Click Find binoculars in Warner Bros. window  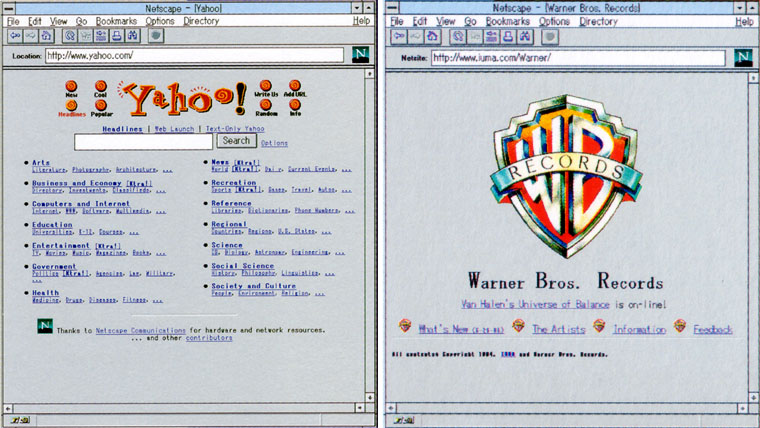coord(524,37)
